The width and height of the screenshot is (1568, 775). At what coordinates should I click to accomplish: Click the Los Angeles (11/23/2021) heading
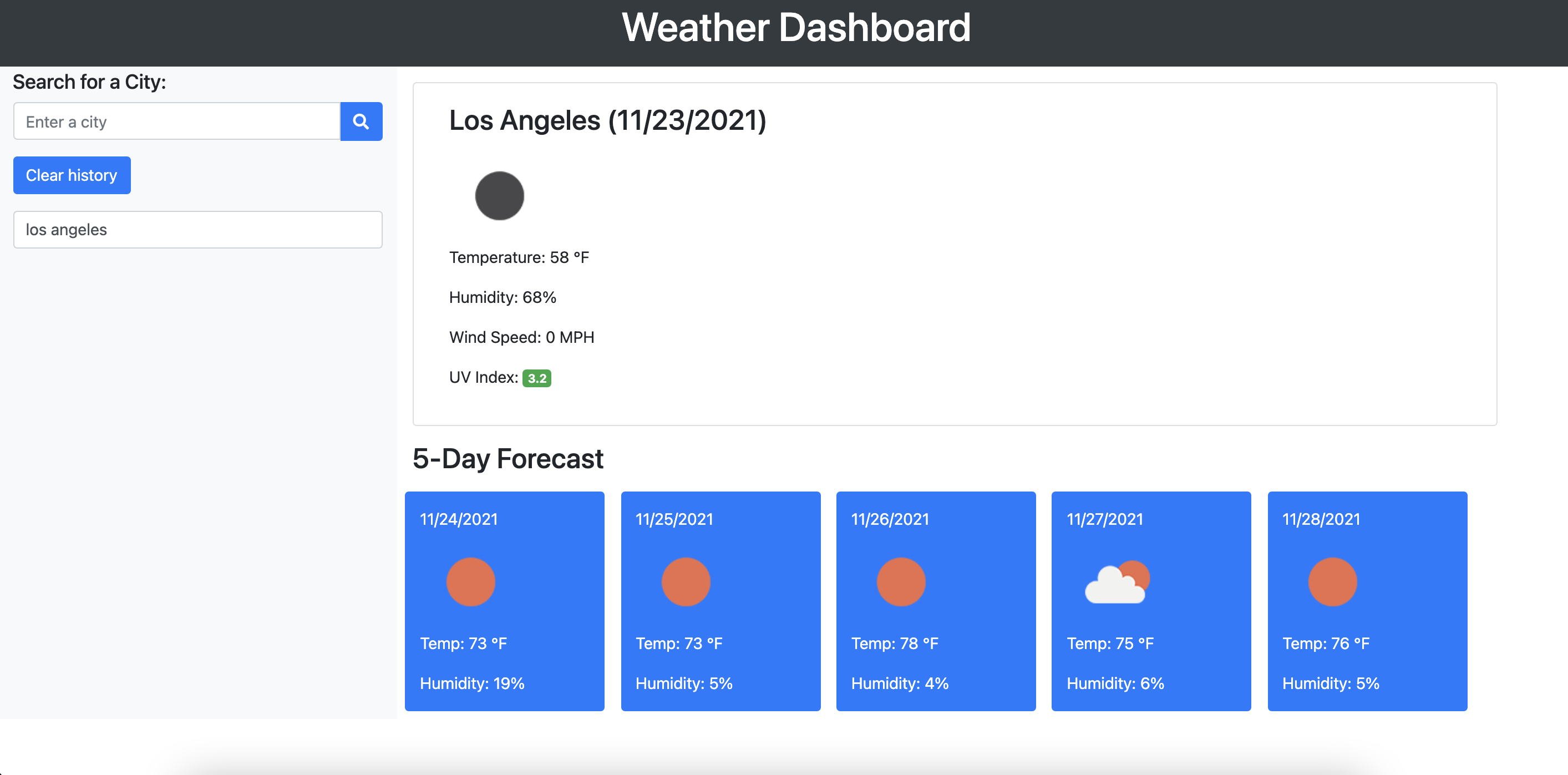[607, 120]
